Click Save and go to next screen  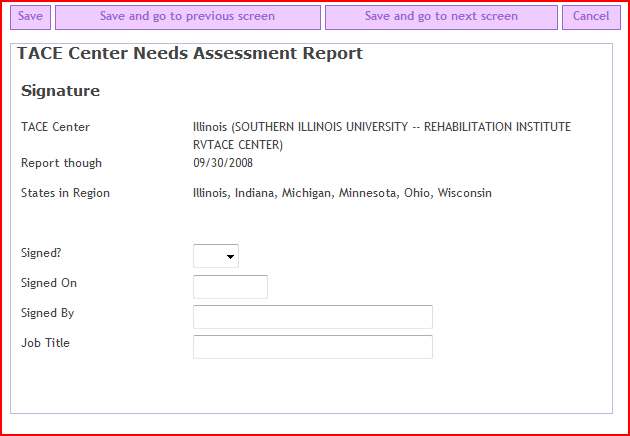click(441, 17)
